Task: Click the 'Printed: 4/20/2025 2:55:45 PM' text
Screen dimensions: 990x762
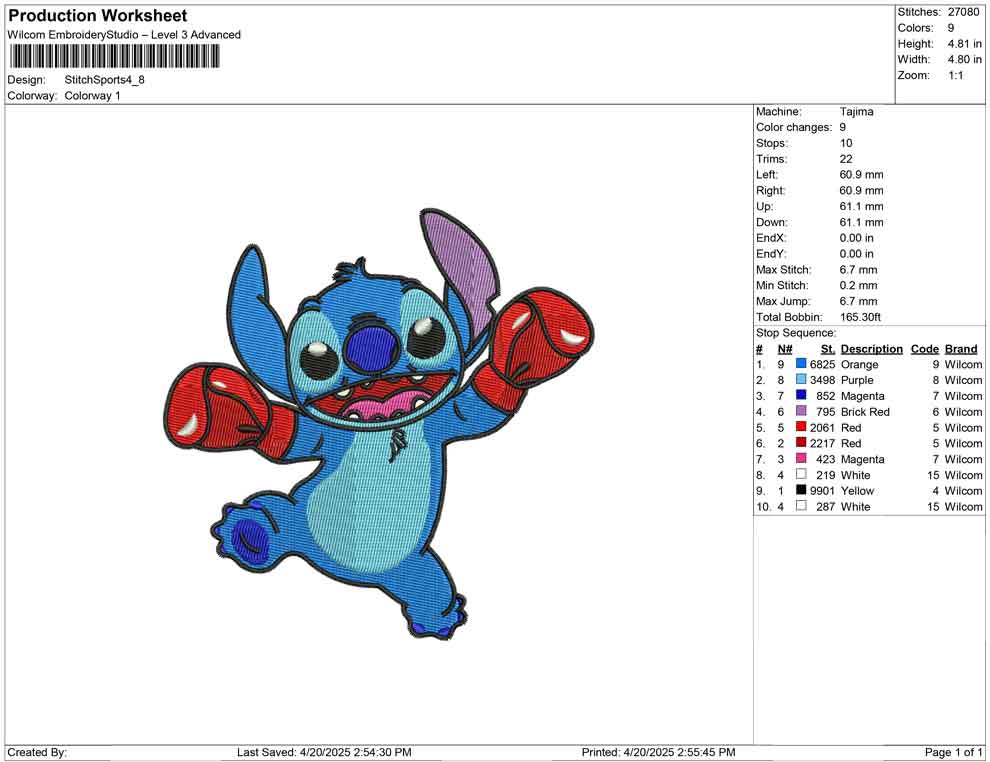Action: tap(658, 752)
